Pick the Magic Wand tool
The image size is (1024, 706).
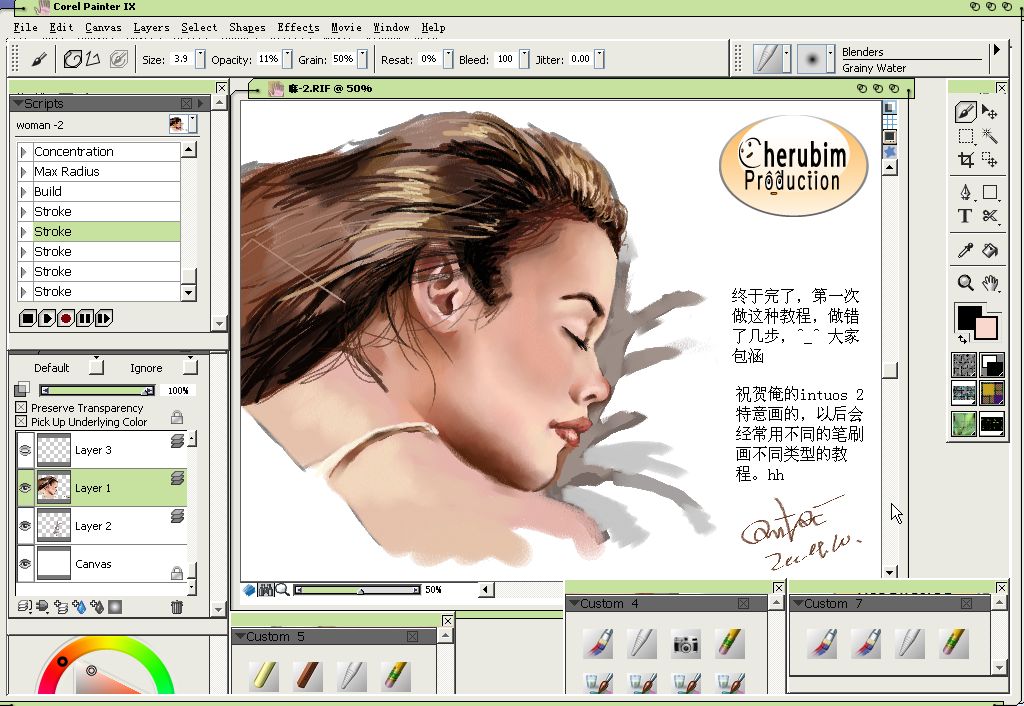pos(989,136)
